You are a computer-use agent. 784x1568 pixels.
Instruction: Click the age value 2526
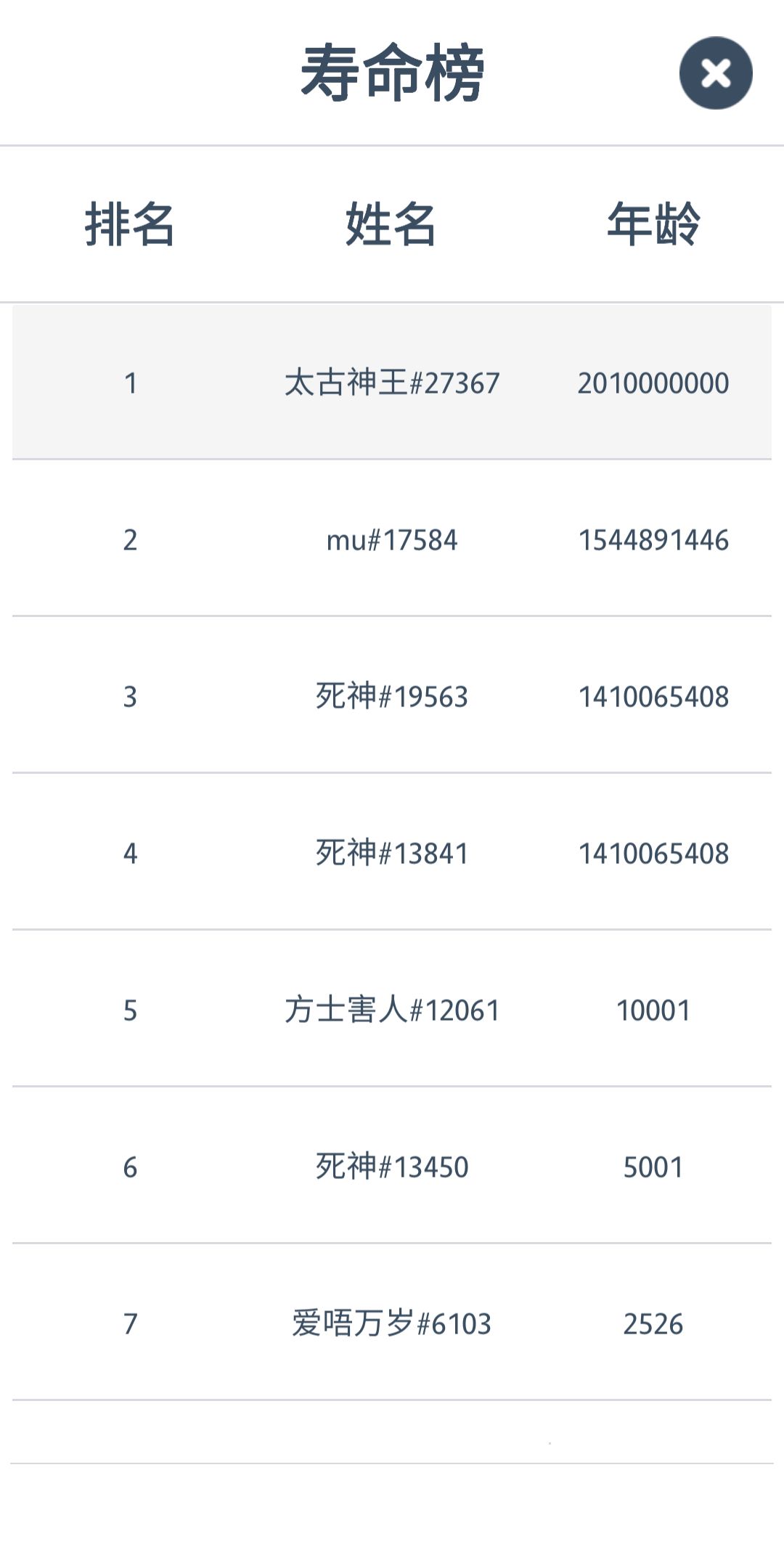653,1323
